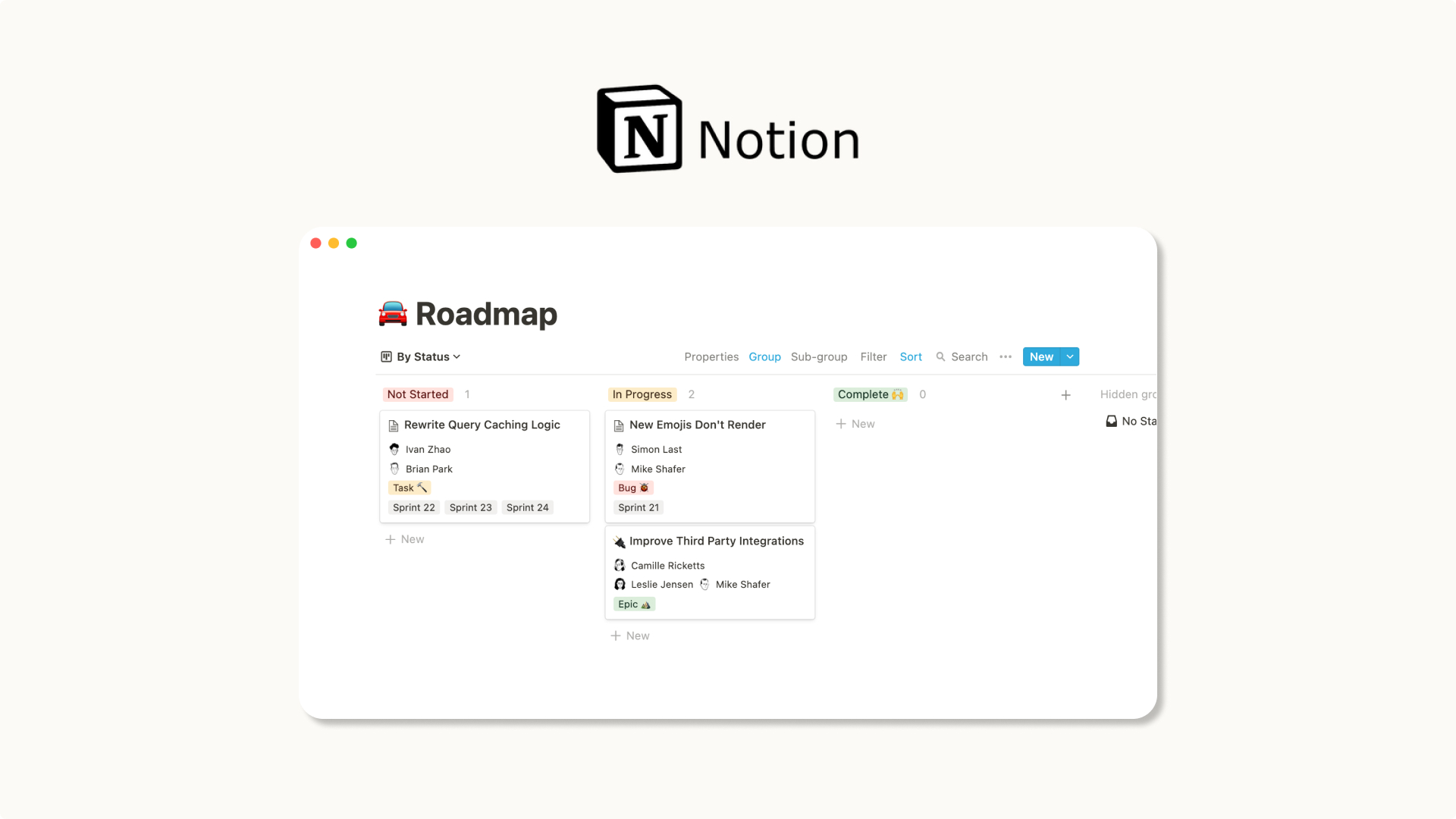This screenshot has height=819, width=1456.
Task: Click plug icon on Improve Third Party Integrations
Action: pos(619,541)
